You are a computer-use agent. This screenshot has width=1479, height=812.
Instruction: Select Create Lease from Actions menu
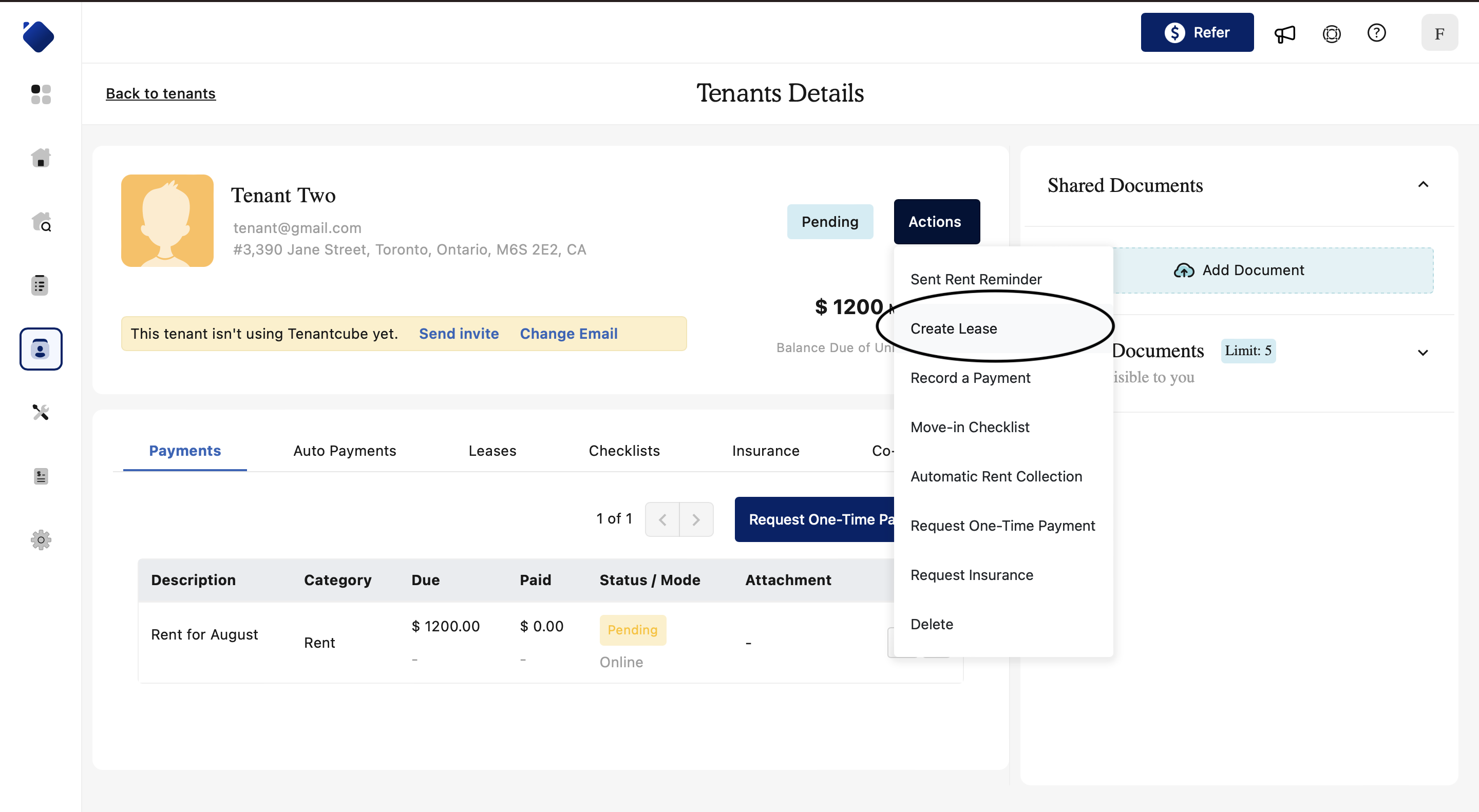(x=954, y=329)
